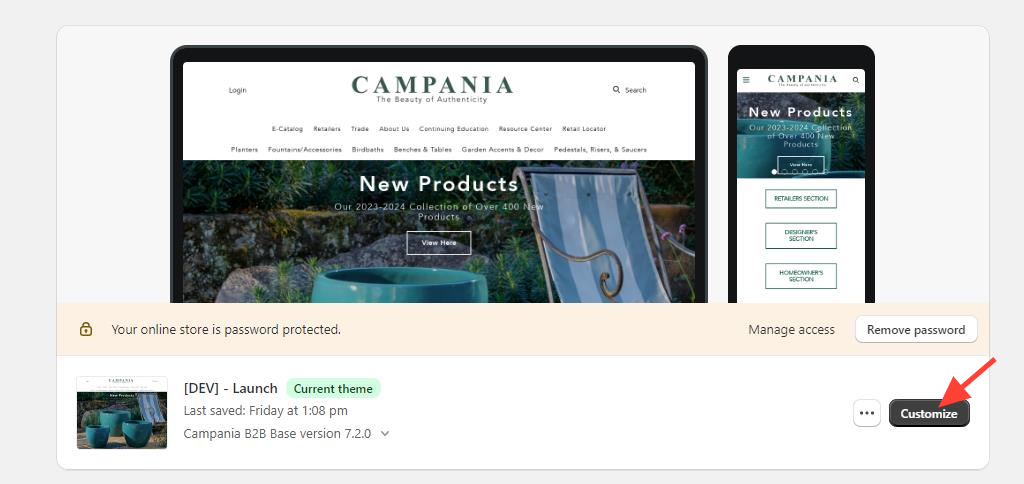Click the CAMPANIA logo in mobile preview
The image size is (1024, 484).
point(802,80)
